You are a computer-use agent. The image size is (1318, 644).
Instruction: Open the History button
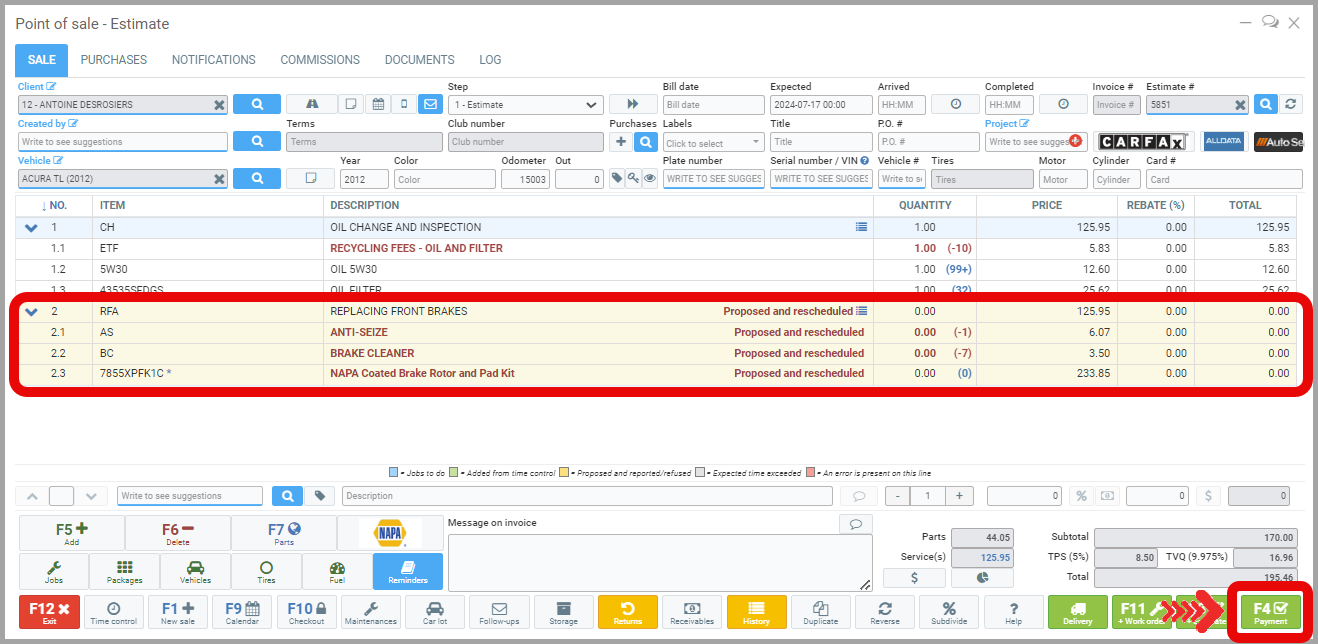pyautogui.click(x=756, y=612)
